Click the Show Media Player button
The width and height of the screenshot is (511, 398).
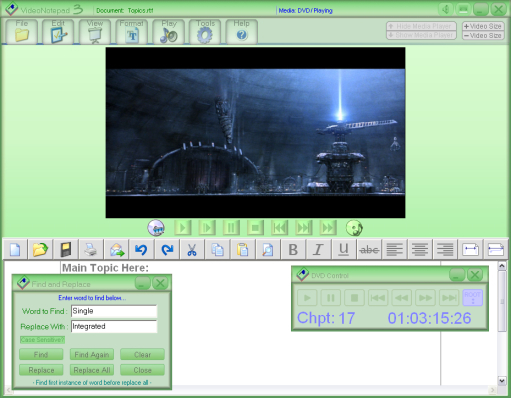(421, 35)
